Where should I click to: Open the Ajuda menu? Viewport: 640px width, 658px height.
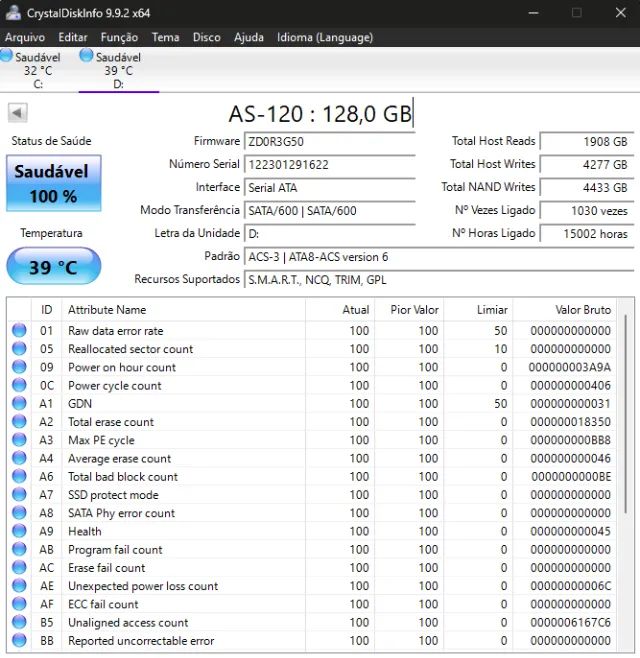pyautogui.click(x=249, y=37)
